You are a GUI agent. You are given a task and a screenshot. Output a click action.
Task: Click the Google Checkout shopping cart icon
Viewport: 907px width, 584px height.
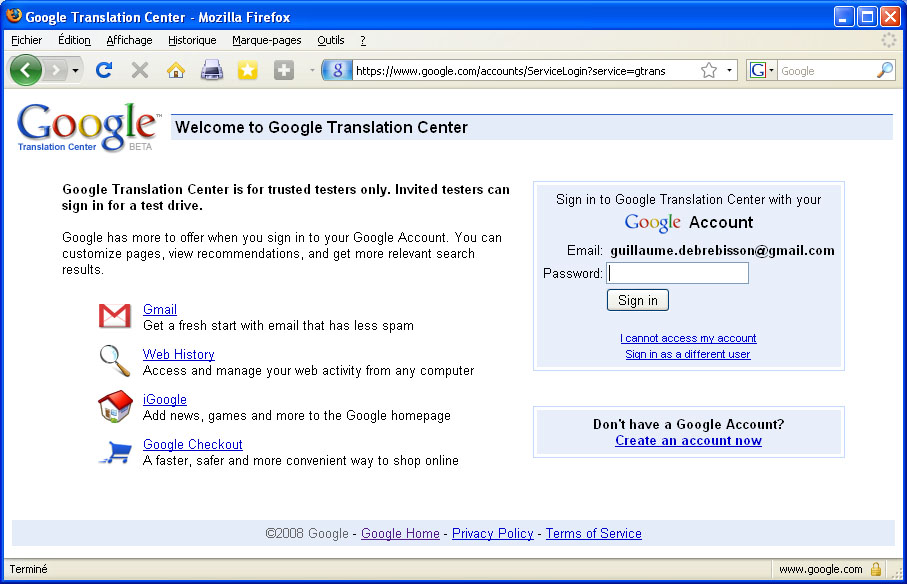point(116,452)
